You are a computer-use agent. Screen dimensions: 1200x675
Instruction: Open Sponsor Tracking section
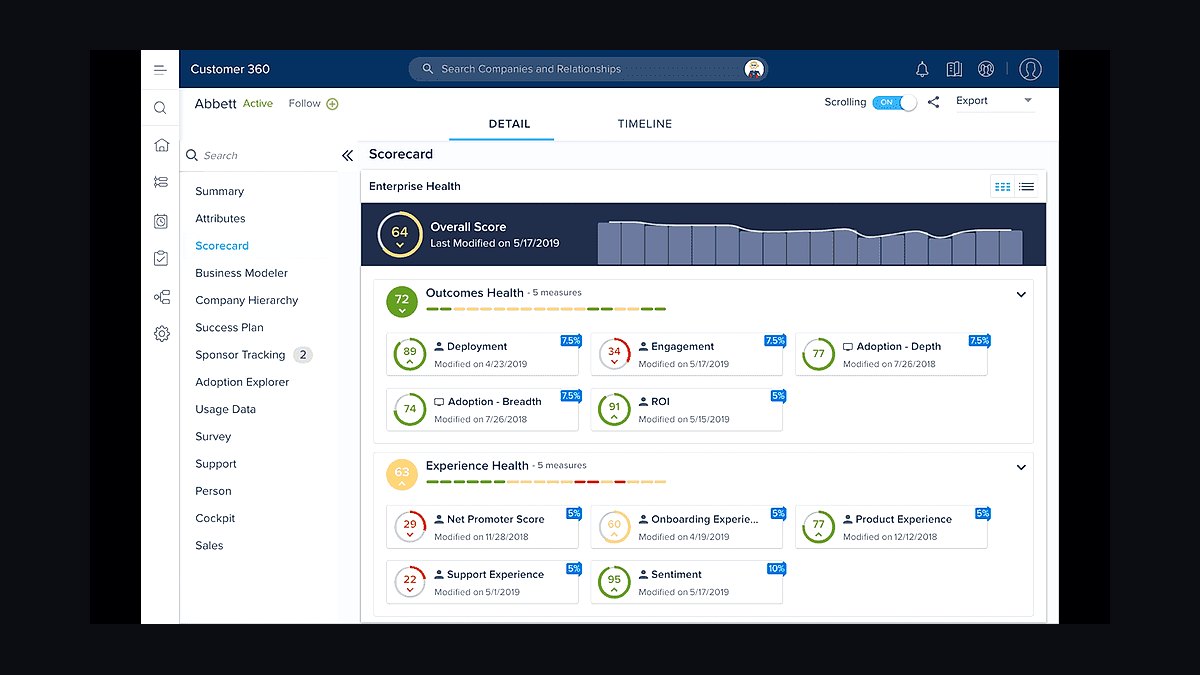pyautogui.click(x=240, y=355)
